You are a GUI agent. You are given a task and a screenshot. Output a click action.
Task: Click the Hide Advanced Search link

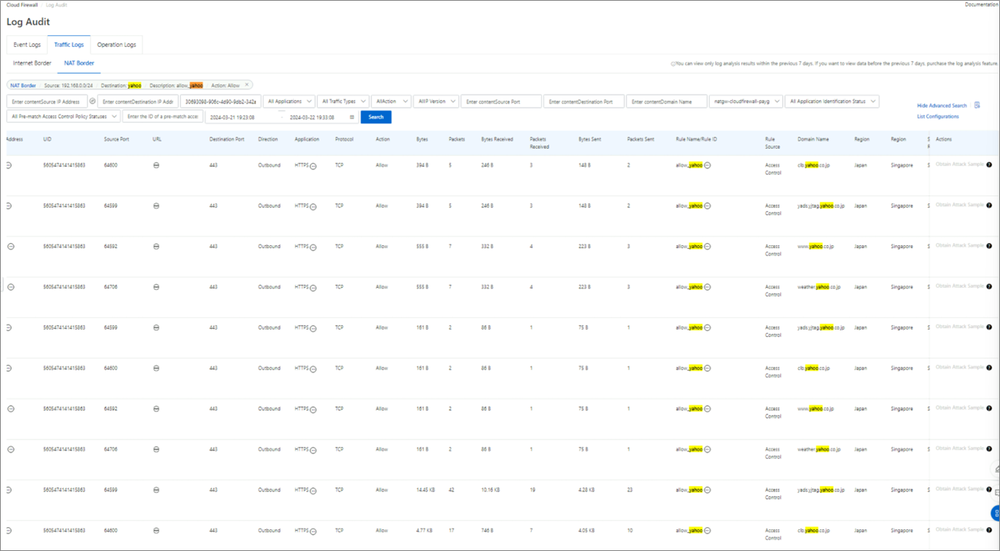941,105
